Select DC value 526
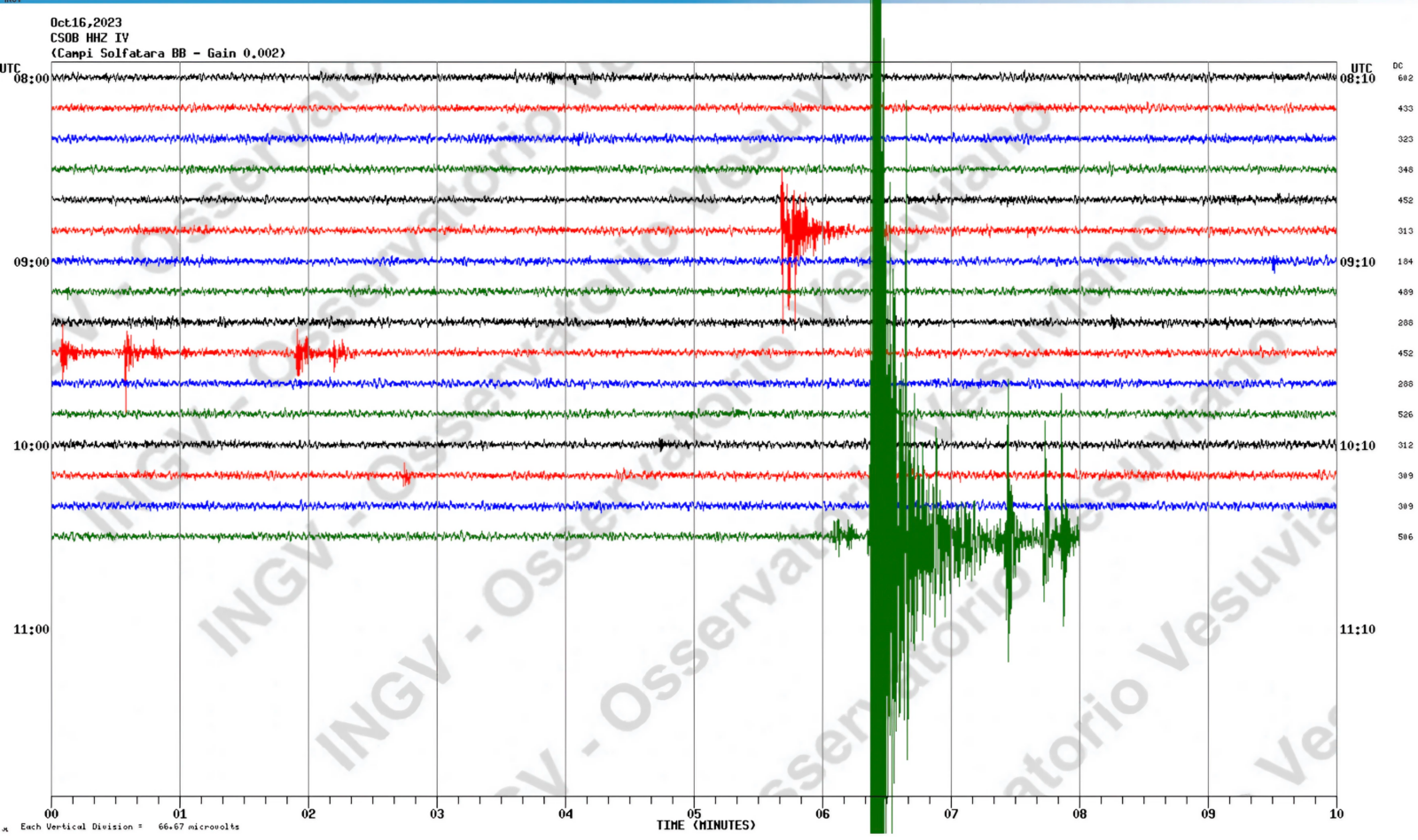The image size is (1418, 840). pyautogui.click(x=1406, y=415)
